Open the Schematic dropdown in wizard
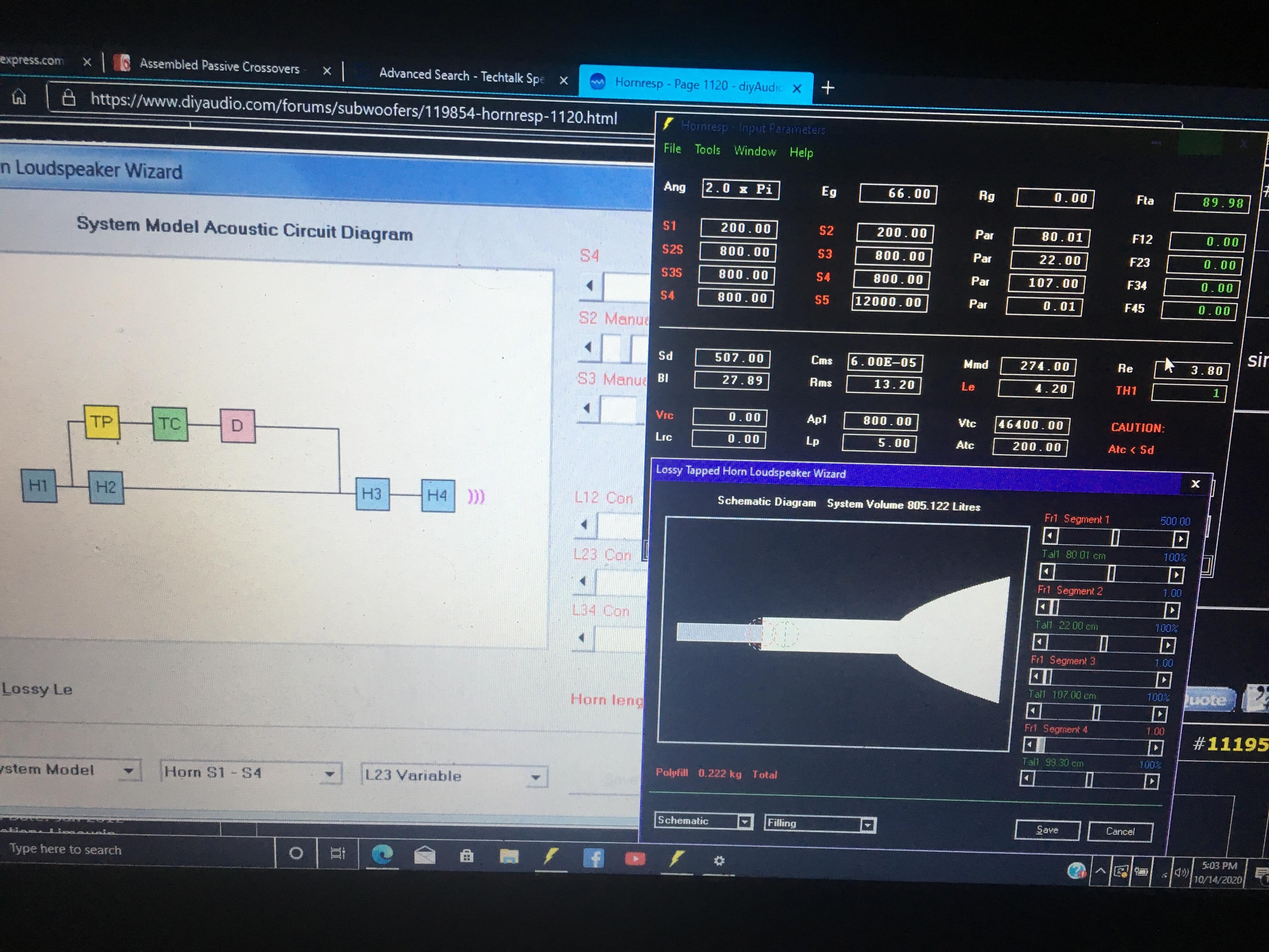This screenshot has height=952, width=1269. tap(744, 822)
